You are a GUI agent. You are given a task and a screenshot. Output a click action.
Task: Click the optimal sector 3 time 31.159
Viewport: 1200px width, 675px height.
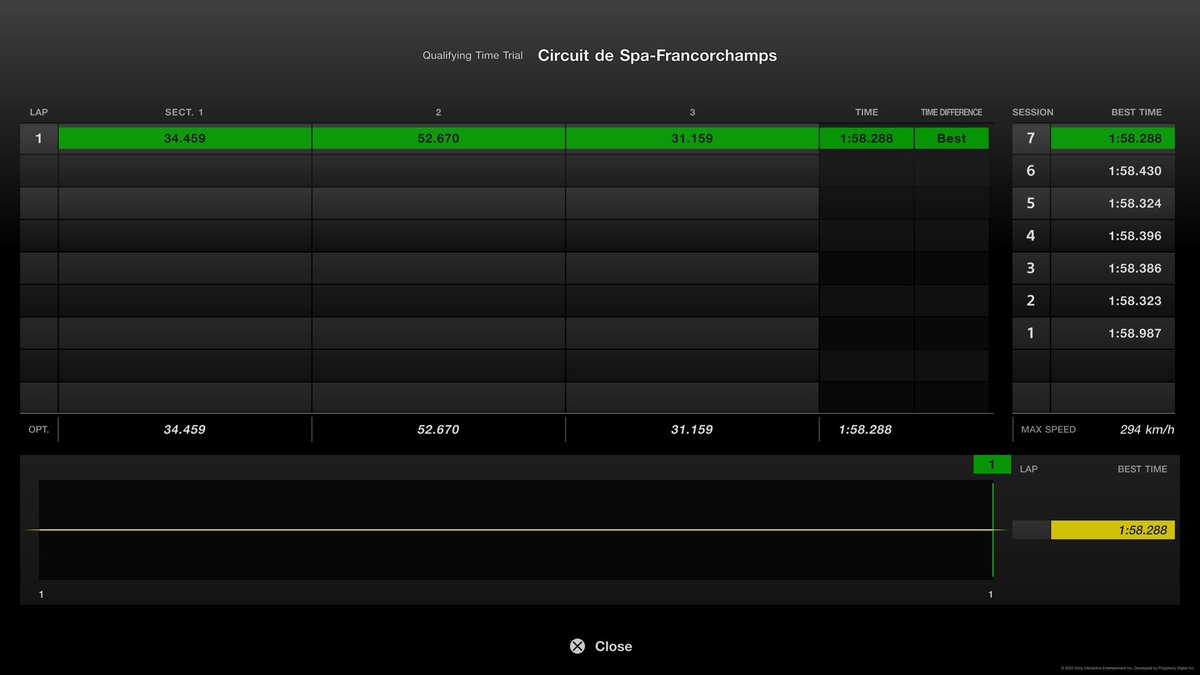[x=692, y=429]
